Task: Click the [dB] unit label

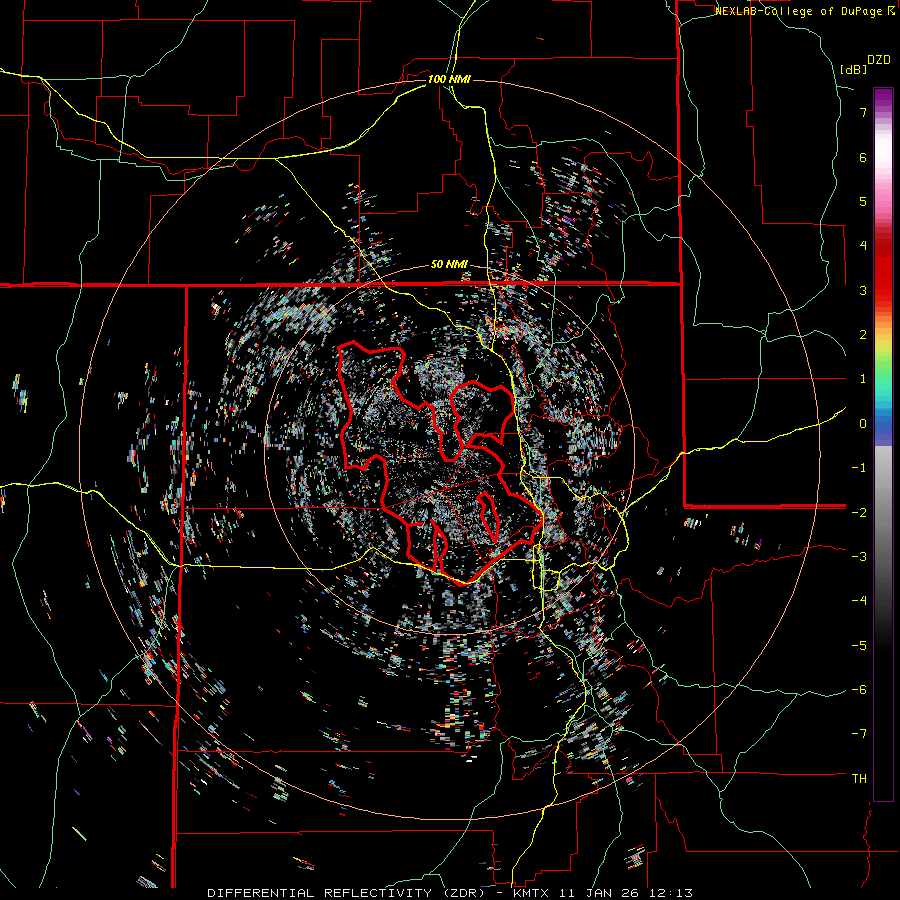Action: pyautogui.click(x=853, y=70)
